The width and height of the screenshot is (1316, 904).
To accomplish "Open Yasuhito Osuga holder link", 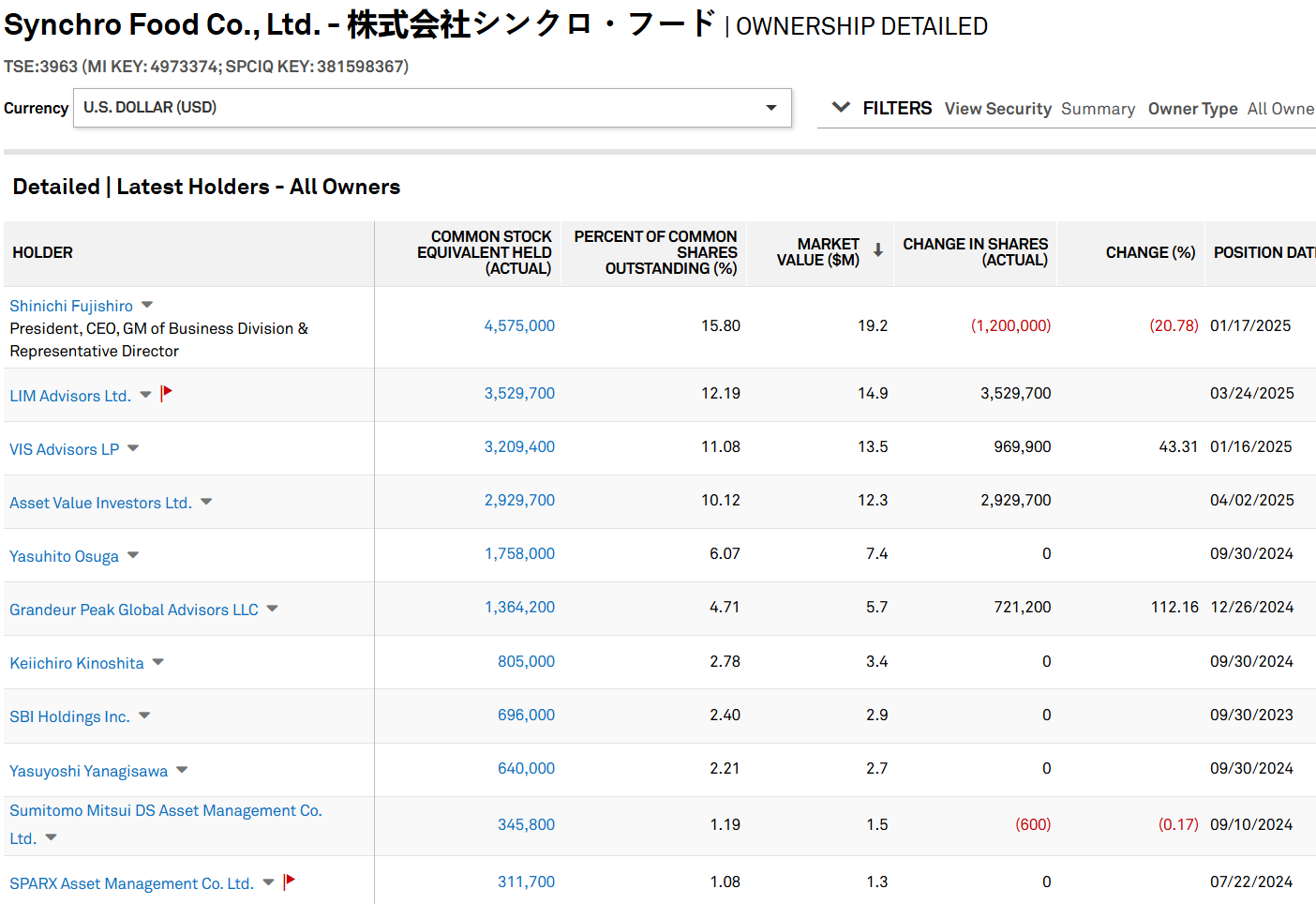I will point(65,556).
